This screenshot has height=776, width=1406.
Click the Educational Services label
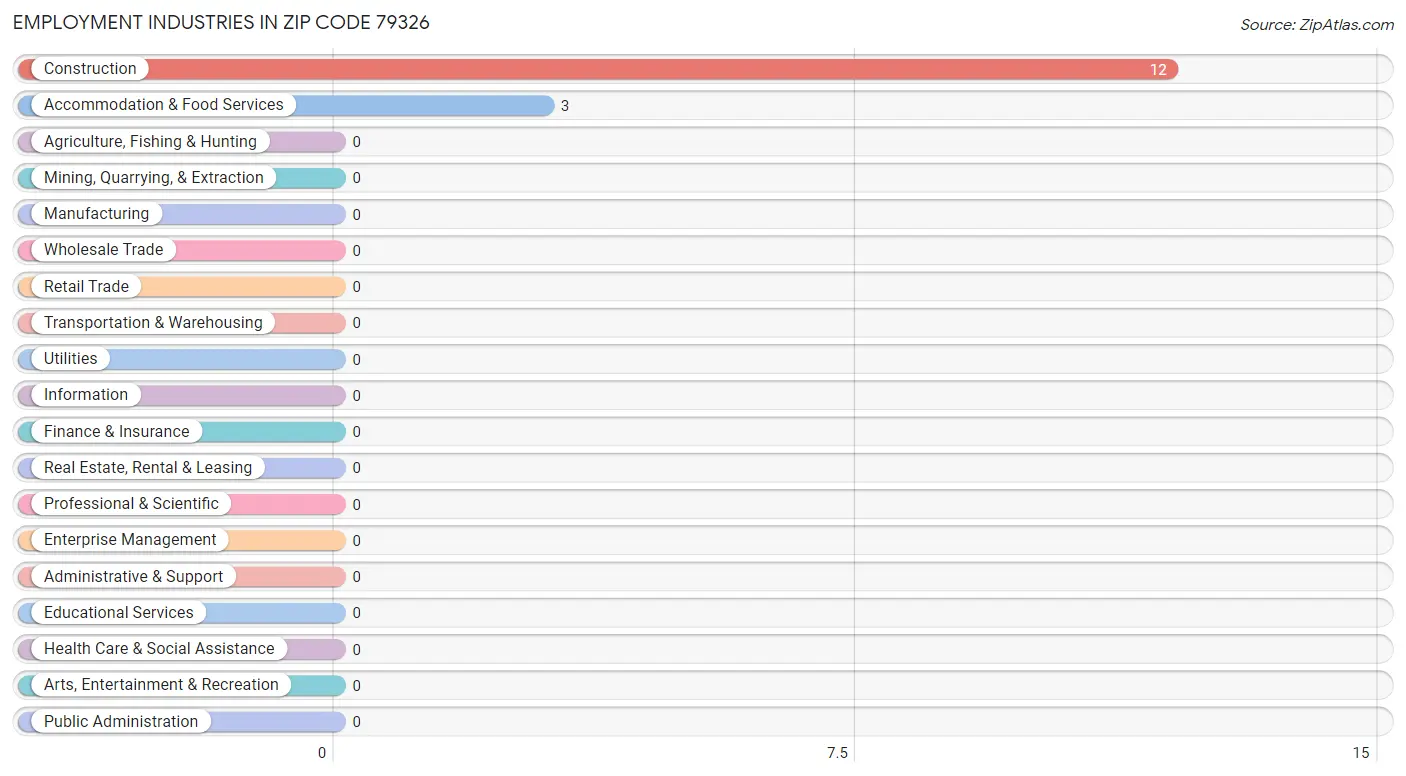coord(119,613)
